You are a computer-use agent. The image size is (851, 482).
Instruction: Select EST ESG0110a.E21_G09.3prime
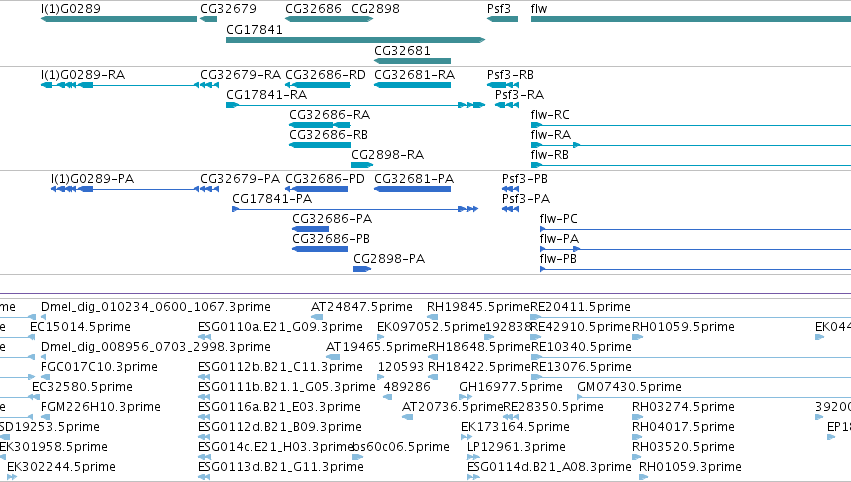[x=204, y=337]
